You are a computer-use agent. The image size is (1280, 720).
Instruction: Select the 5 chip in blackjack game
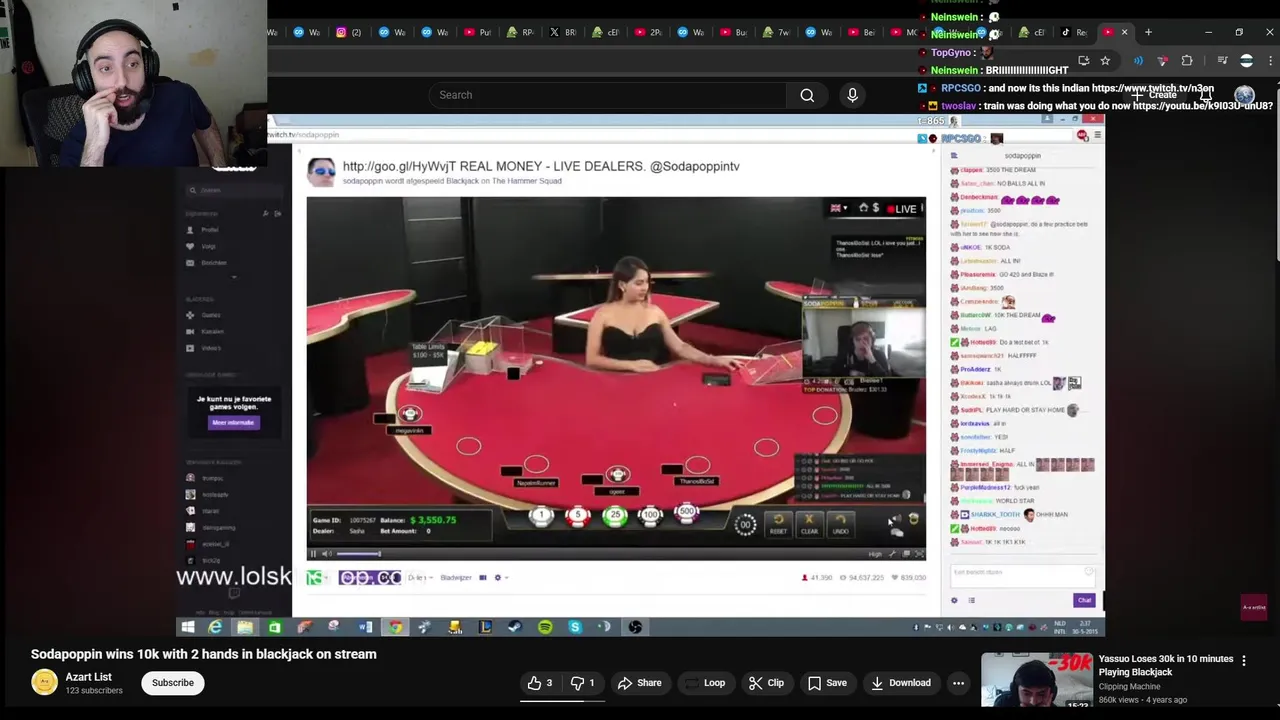point(577,516)
